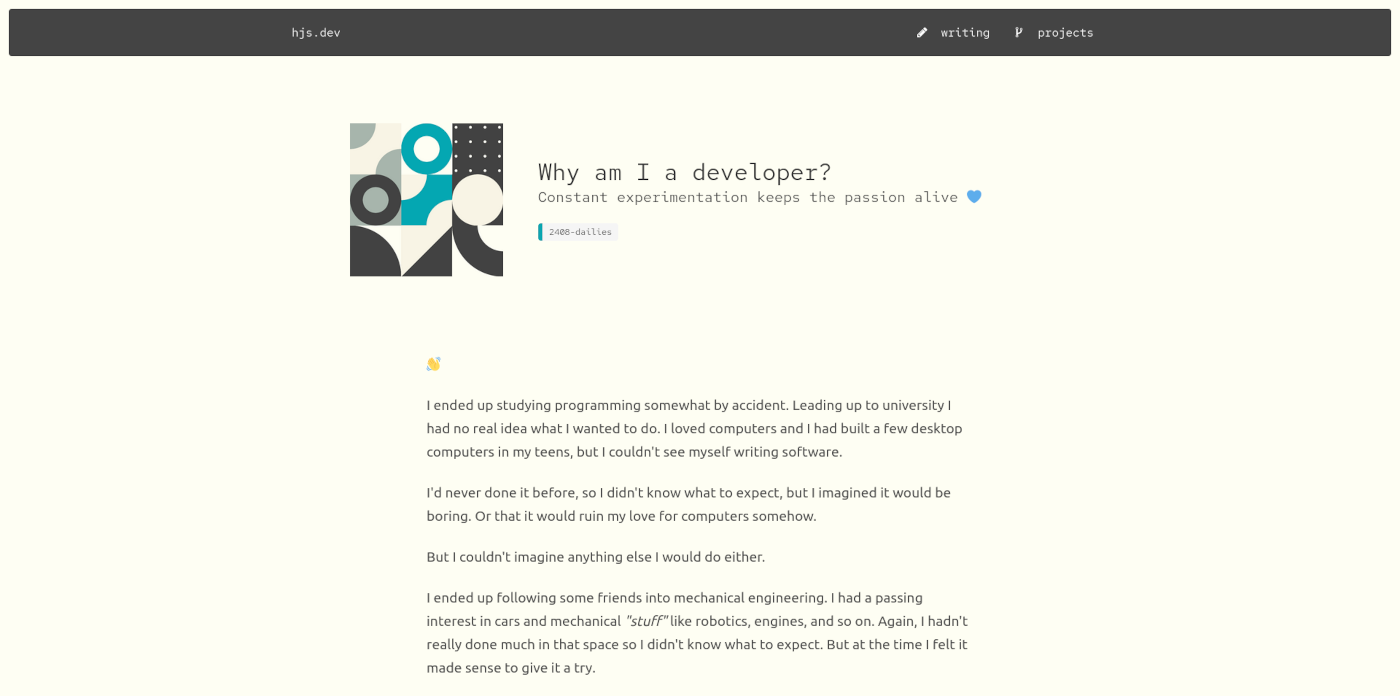Click the italic word "stuff" in the article
This screenshot has width=1400, height=696.
(x=646, y=621)
